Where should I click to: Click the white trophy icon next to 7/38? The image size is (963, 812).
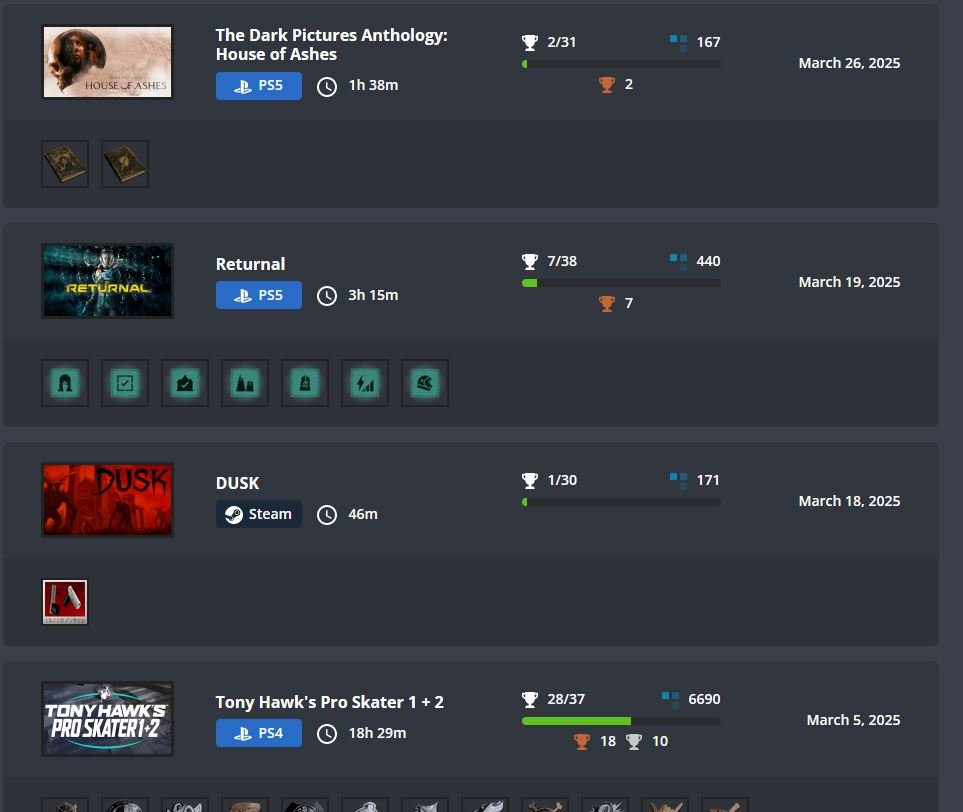click(x=529, y=262)
